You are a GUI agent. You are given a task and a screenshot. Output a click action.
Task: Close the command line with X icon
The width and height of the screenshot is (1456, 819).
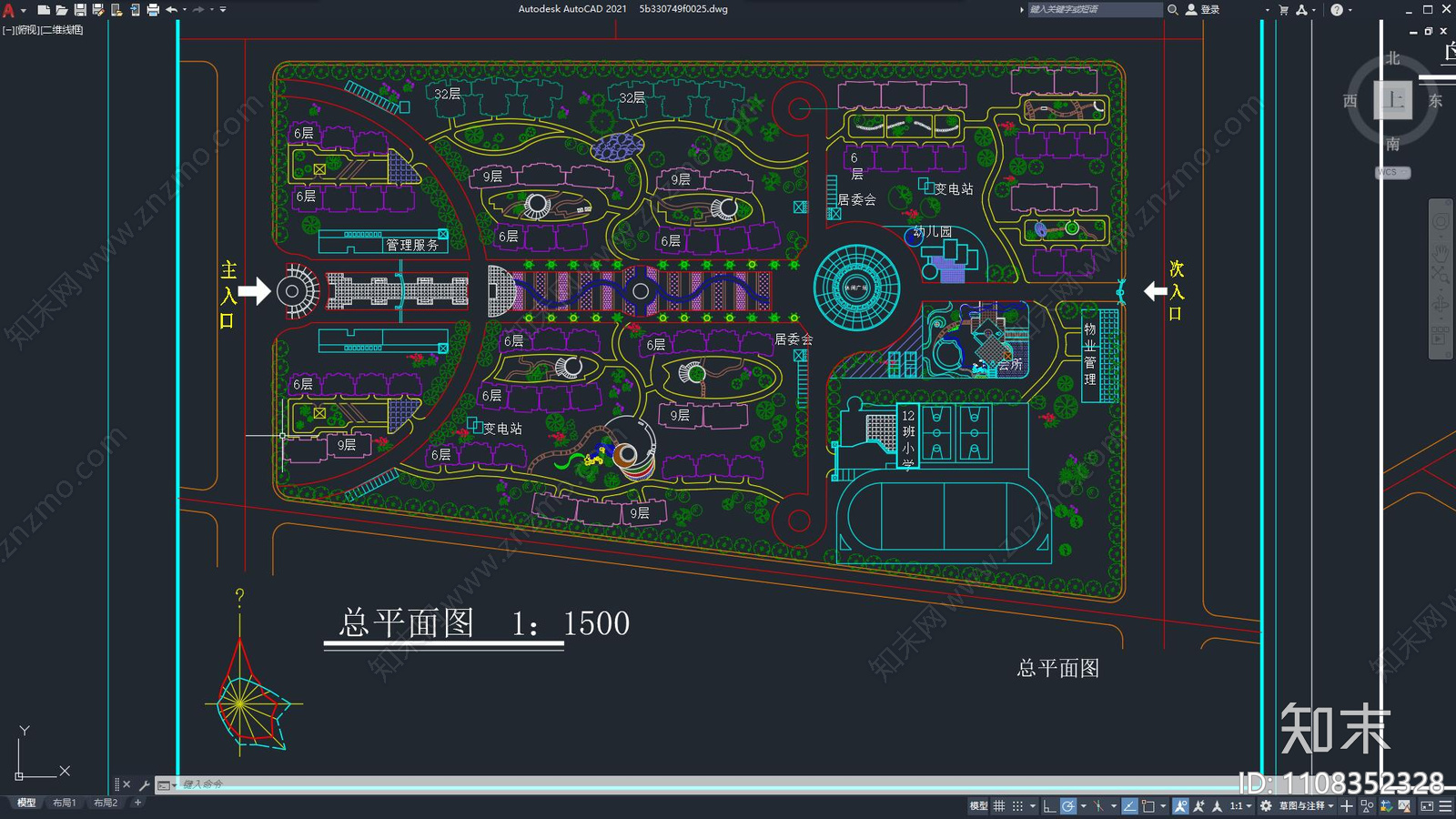pyautogui.click(x=126, y=784)
